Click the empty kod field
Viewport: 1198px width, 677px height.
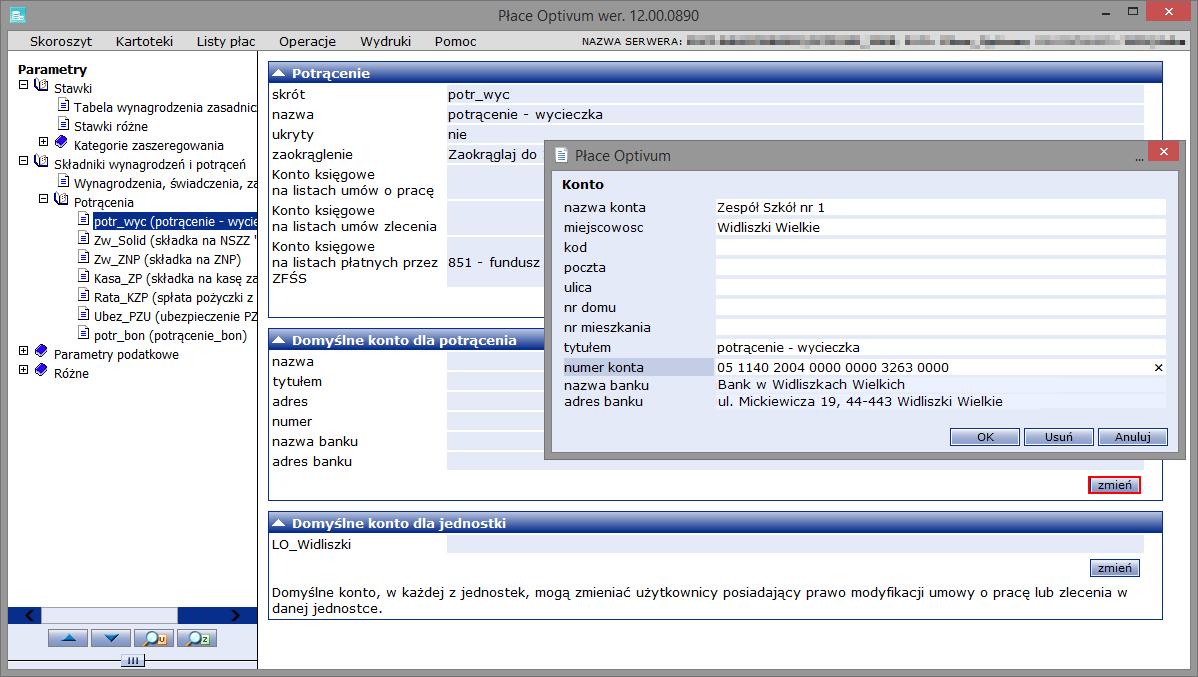[x=941, y=248]
